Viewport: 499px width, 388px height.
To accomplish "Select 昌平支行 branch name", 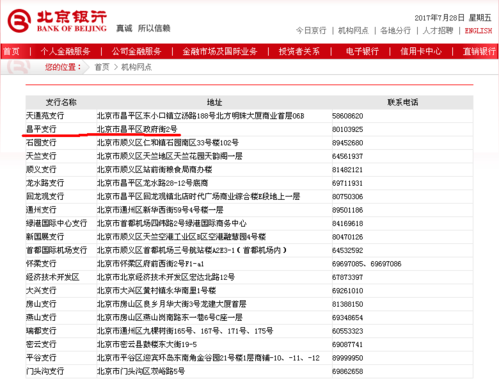I will point(41,129).
